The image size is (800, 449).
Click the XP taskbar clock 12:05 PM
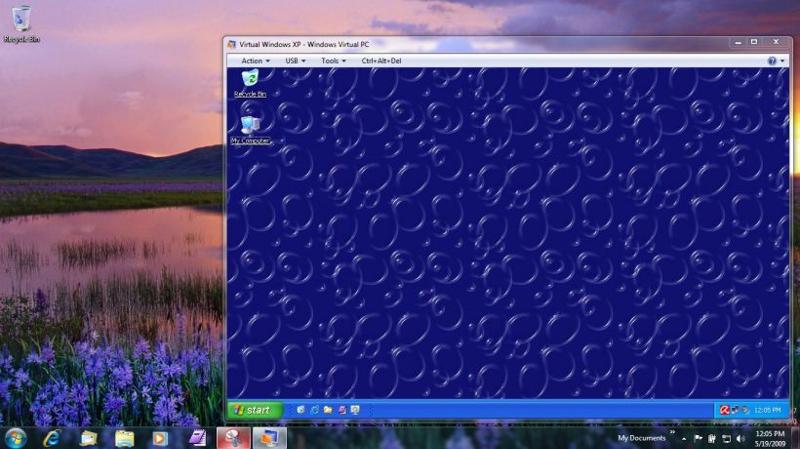coord(767,410)
